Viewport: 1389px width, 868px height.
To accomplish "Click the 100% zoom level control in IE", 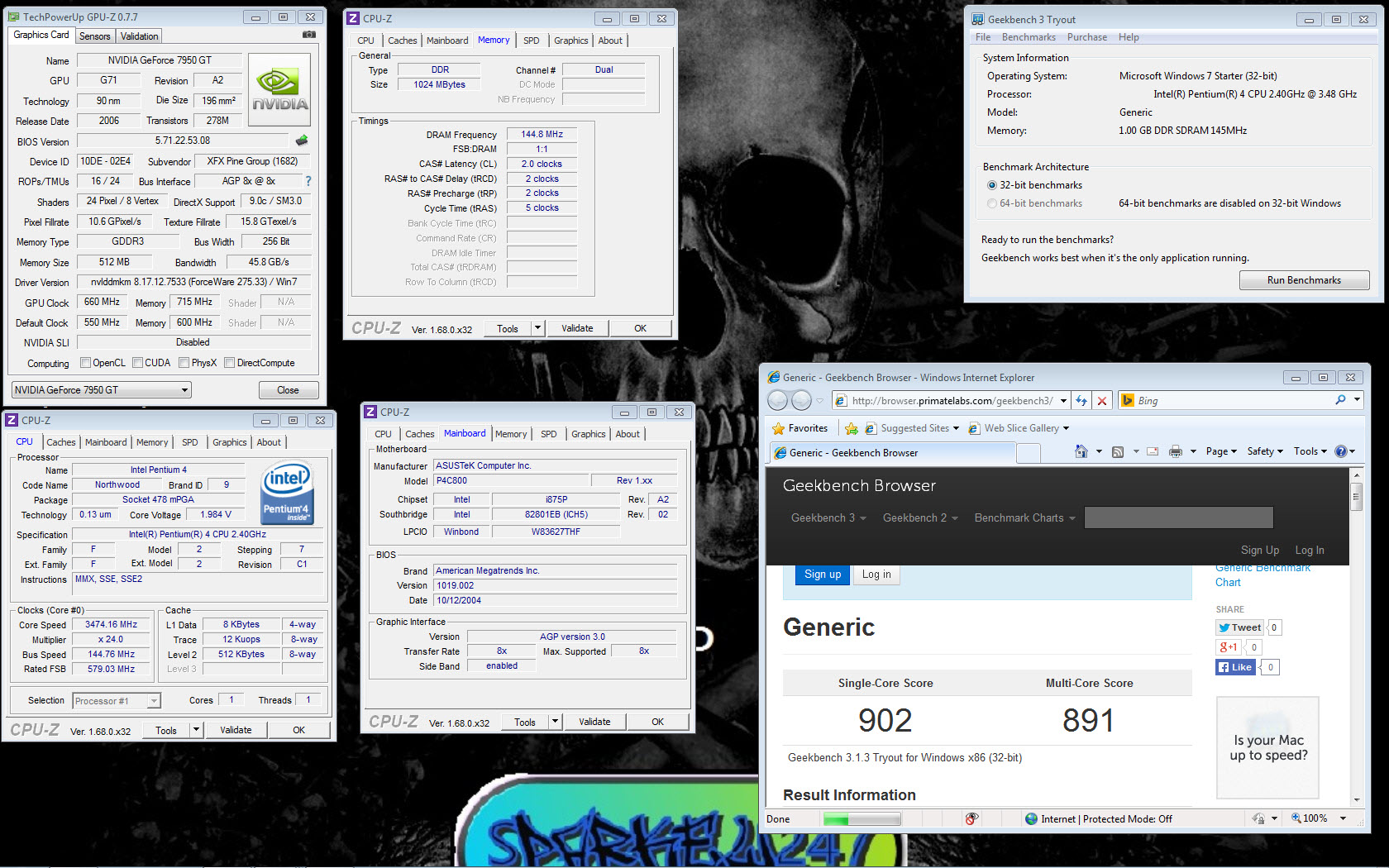I will pyautogui.click(x=1319, y=818).
